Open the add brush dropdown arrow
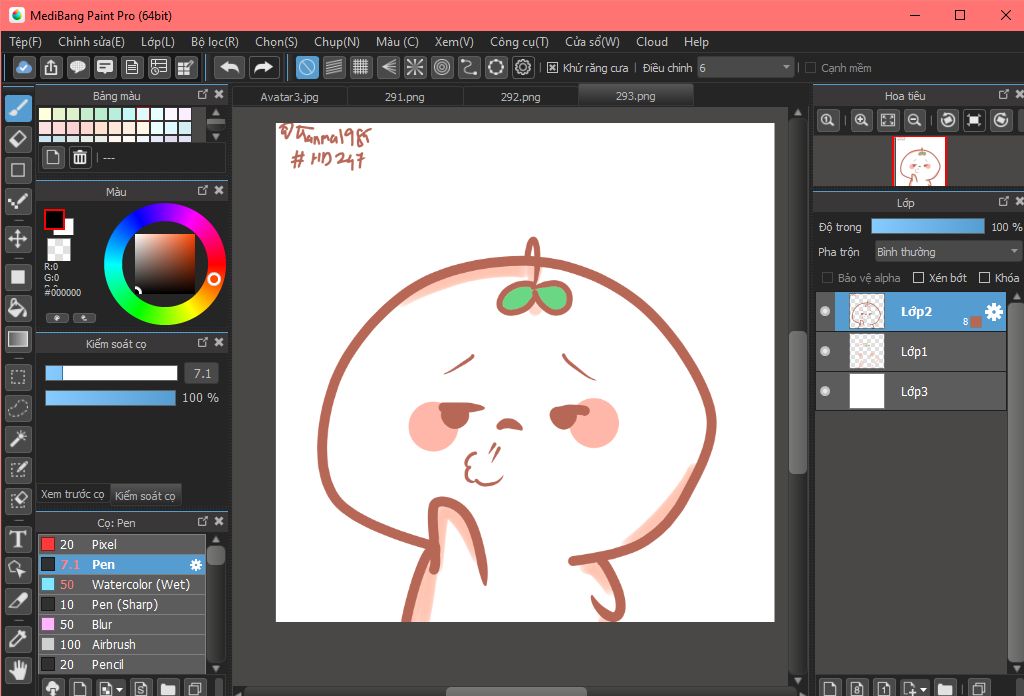Screen dimensions: 1024x696 120,689
